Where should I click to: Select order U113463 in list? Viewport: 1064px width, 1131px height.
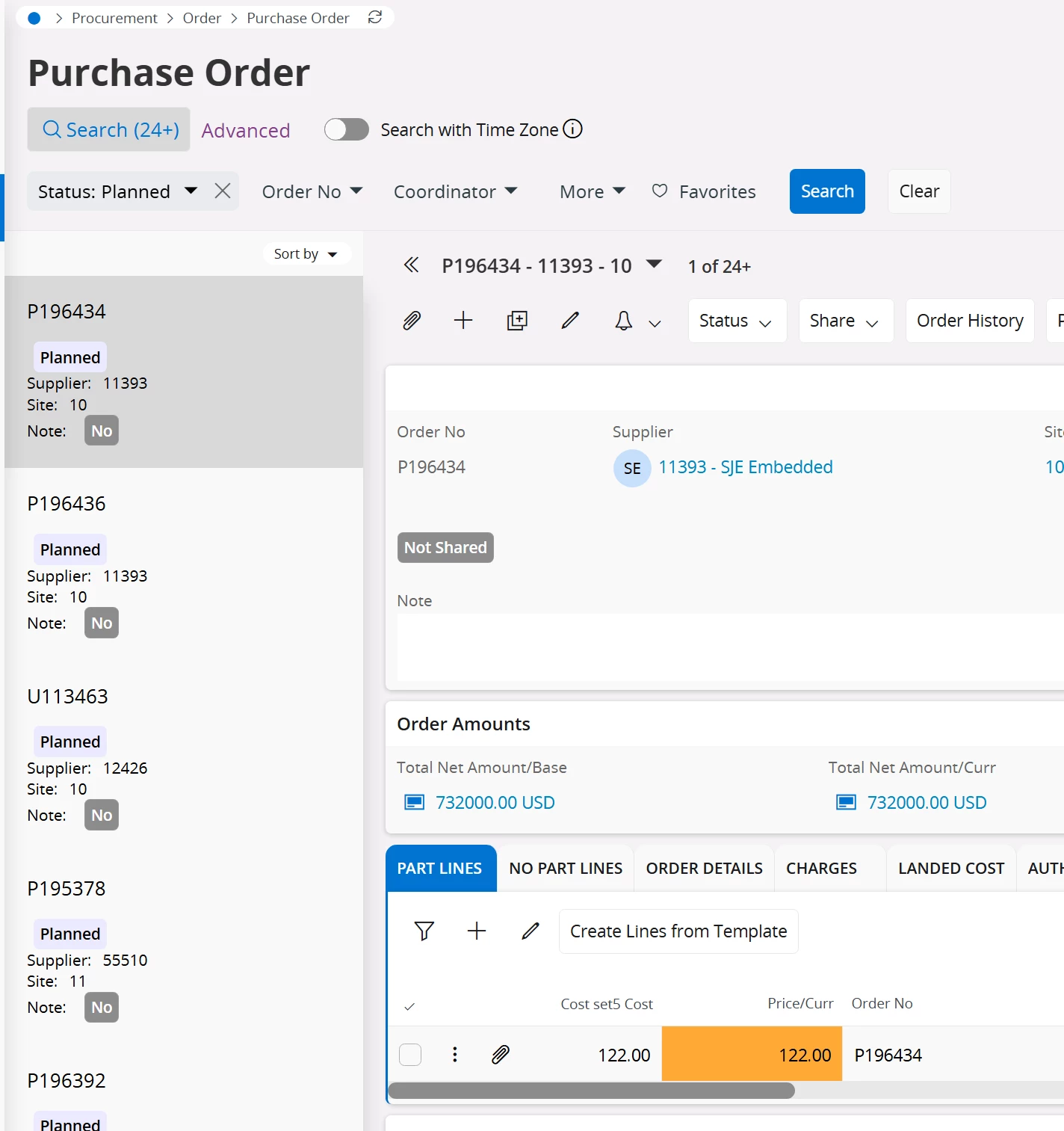(x=184, y=756)
